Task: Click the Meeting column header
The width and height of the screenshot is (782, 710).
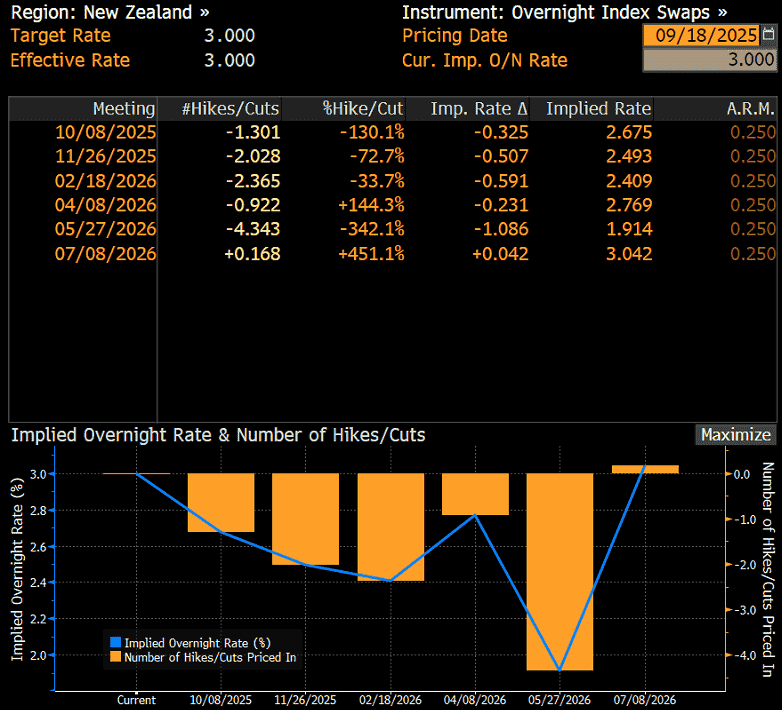Action: pos(123,108)
